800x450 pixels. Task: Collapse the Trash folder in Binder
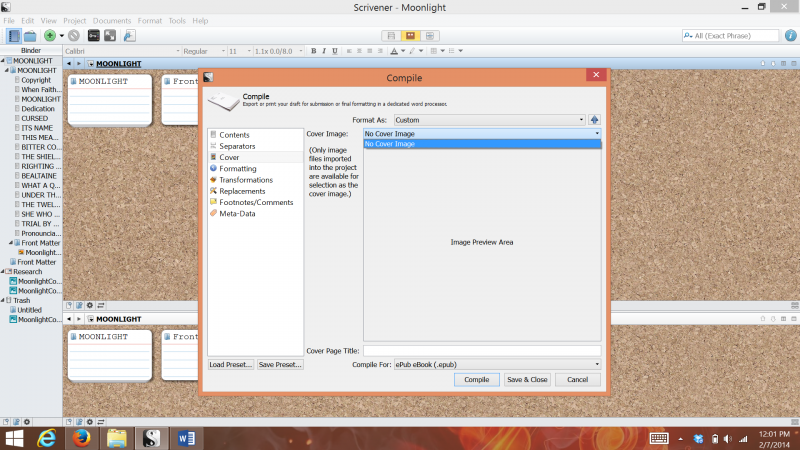(x=3, y=301)
